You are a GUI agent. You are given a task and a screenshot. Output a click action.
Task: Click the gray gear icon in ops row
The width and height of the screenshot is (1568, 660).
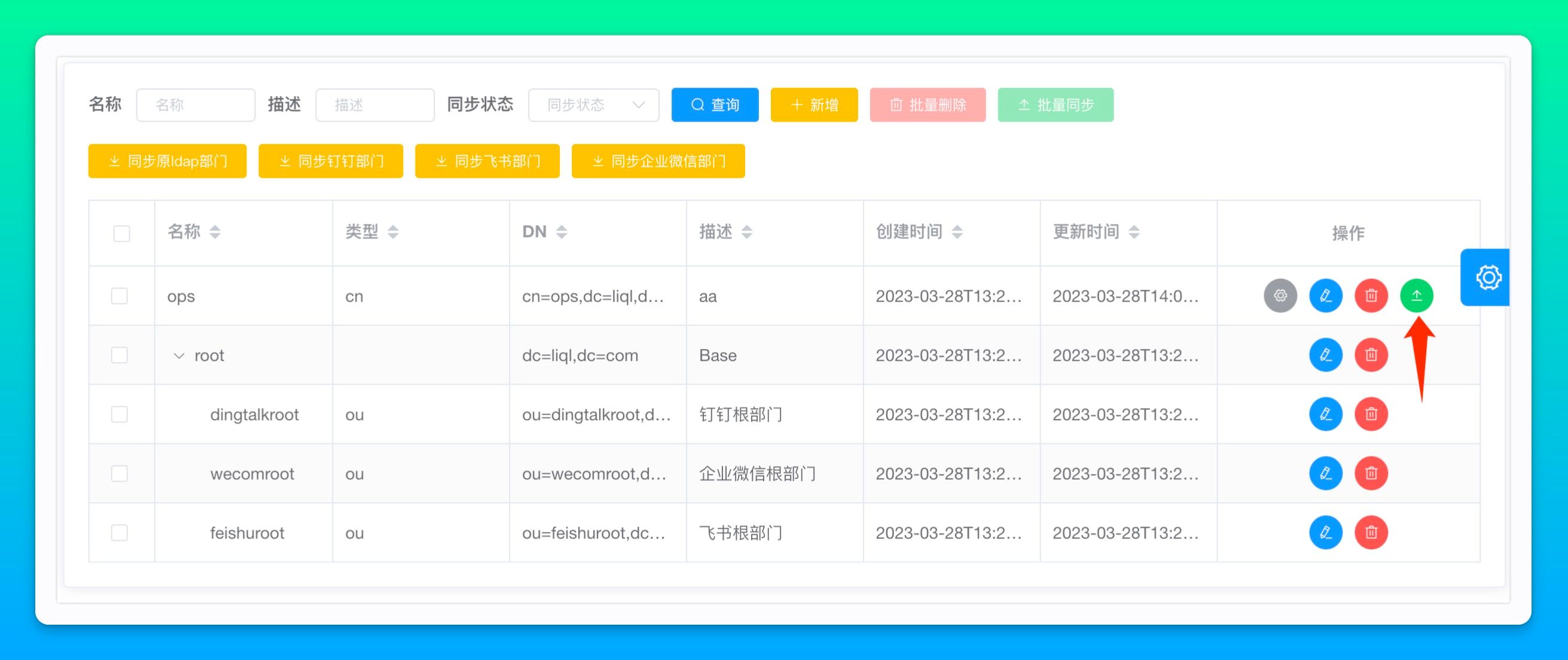click(1280, 296)
